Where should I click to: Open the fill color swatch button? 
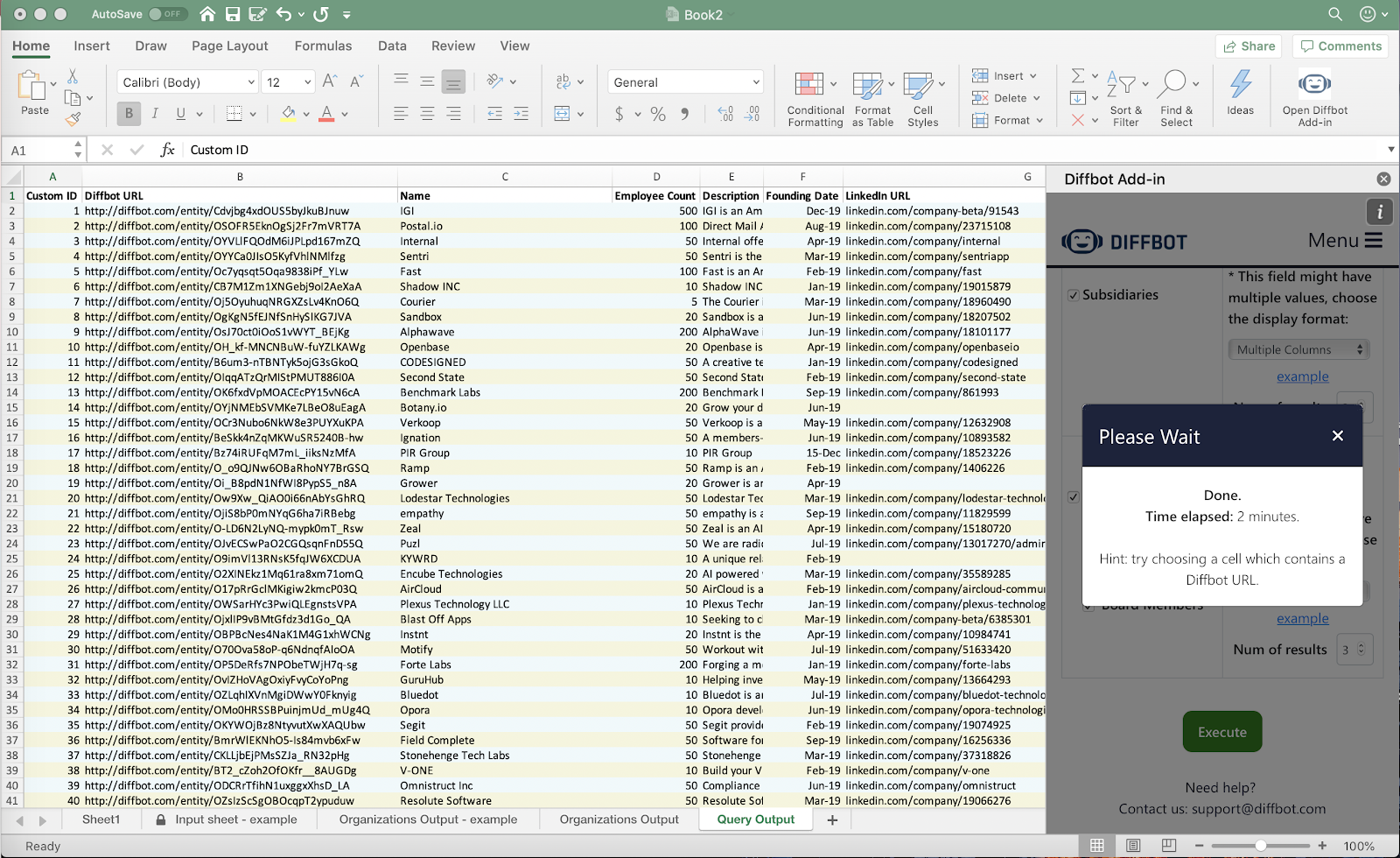pos(288,113)
